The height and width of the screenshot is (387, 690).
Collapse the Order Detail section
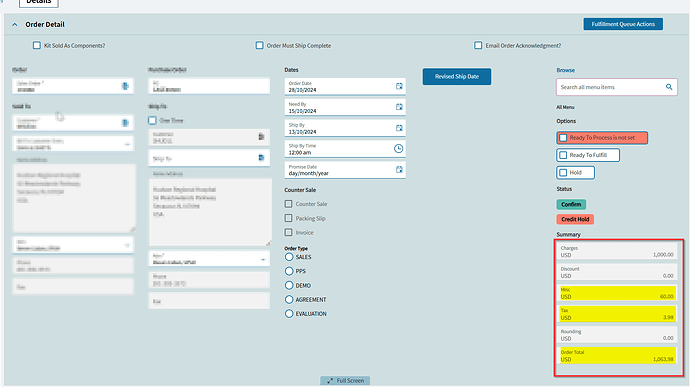15,25
